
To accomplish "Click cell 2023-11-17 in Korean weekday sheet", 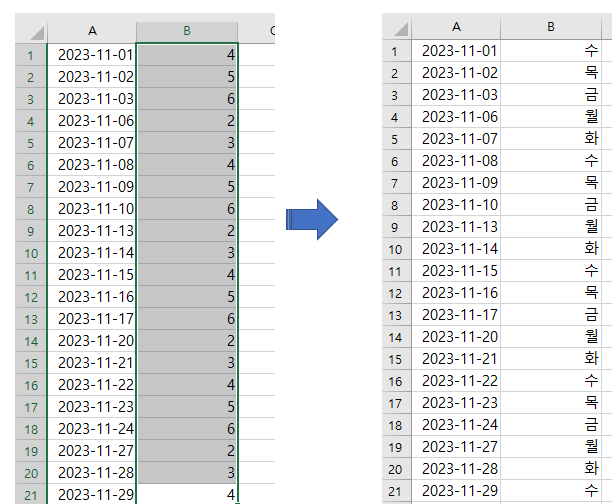I will (456, 315).
